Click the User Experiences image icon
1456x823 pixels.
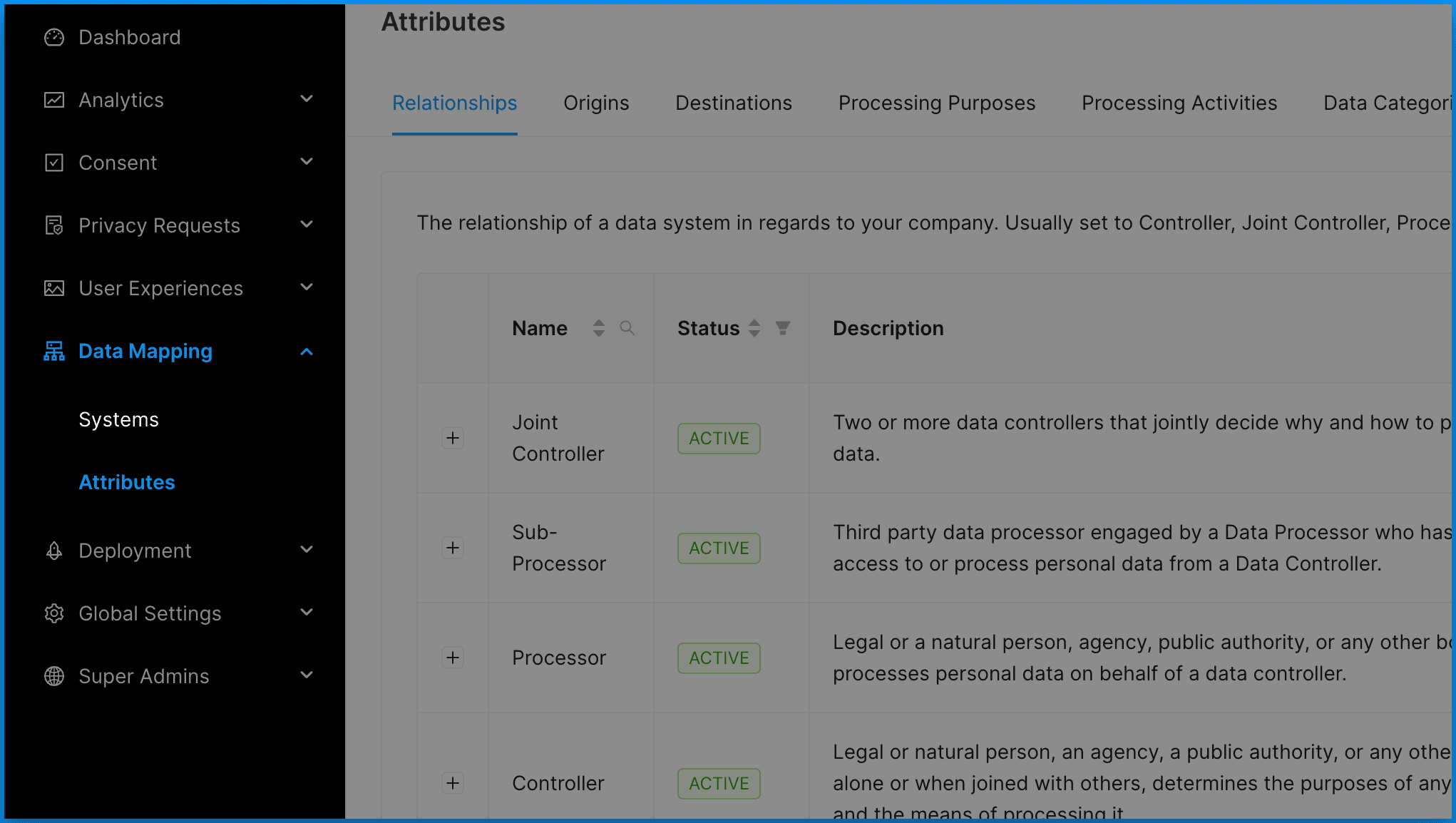(54, 288)
